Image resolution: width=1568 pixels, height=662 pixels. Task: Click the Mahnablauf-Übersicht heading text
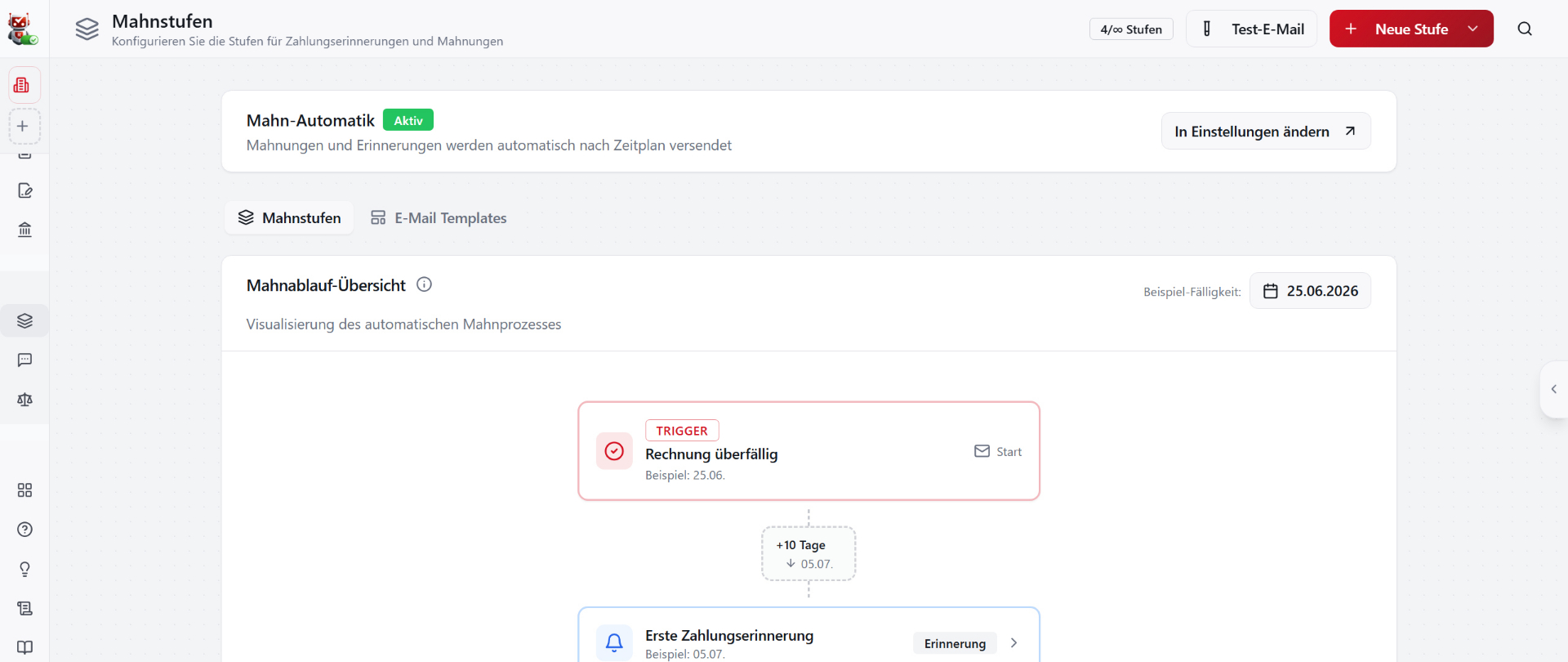[326, 285]
